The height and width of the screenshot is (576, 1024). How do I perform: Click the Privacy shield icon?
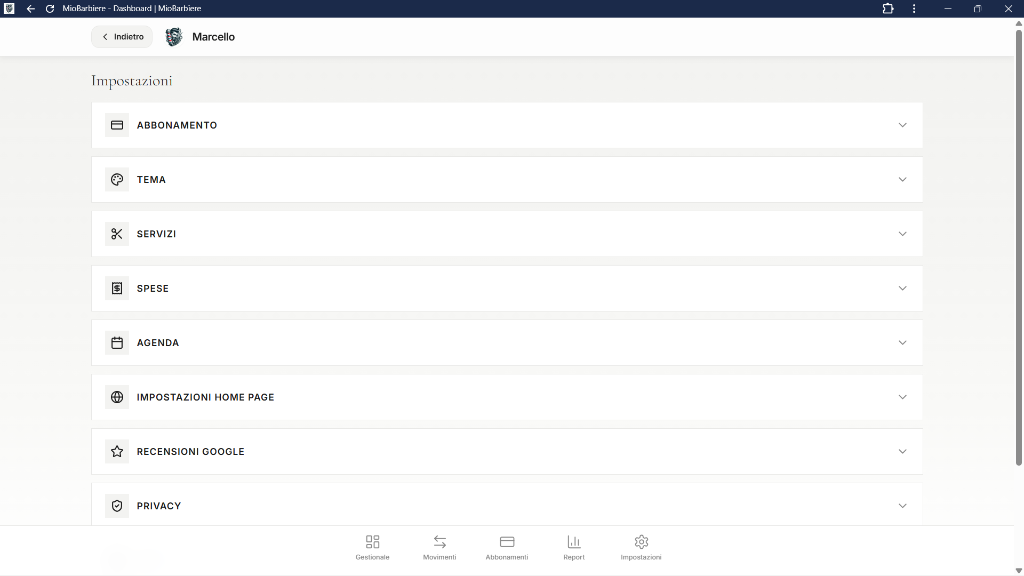tap(117, 505)
